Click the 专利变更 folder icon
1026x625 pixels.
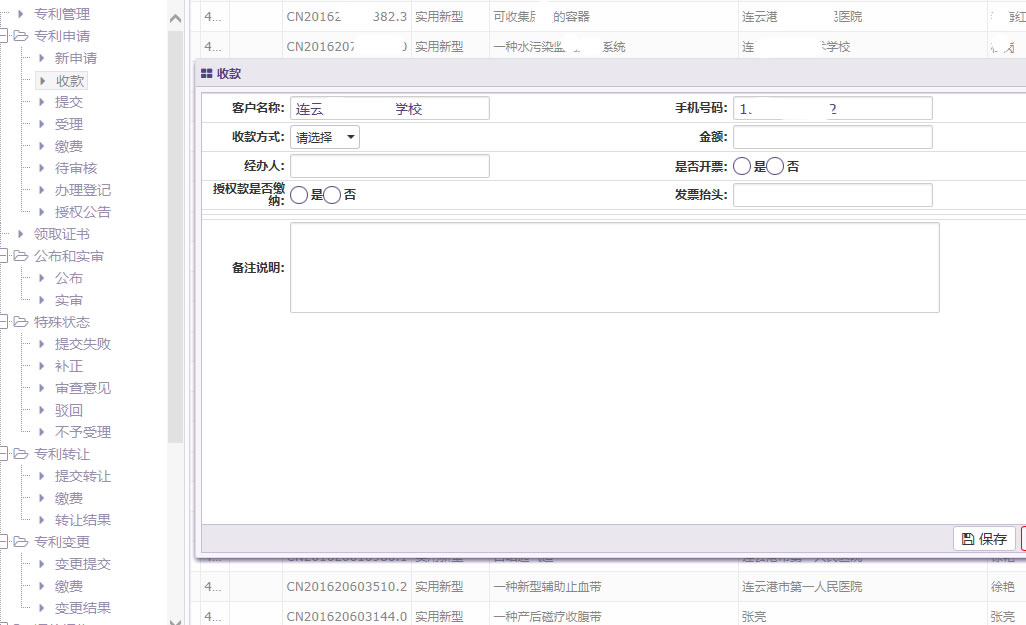click(x=20, y=542)
